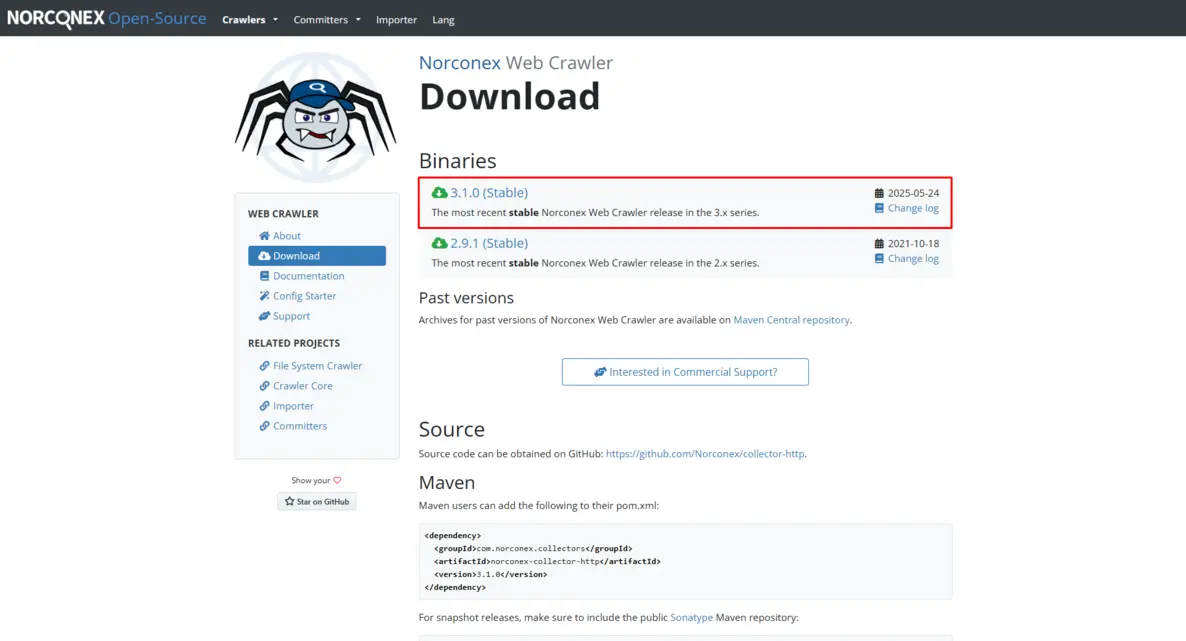The width and height of the screenshot is (1186, 641).
Task: Open the Support sidebar link
Action: [291, 316]
